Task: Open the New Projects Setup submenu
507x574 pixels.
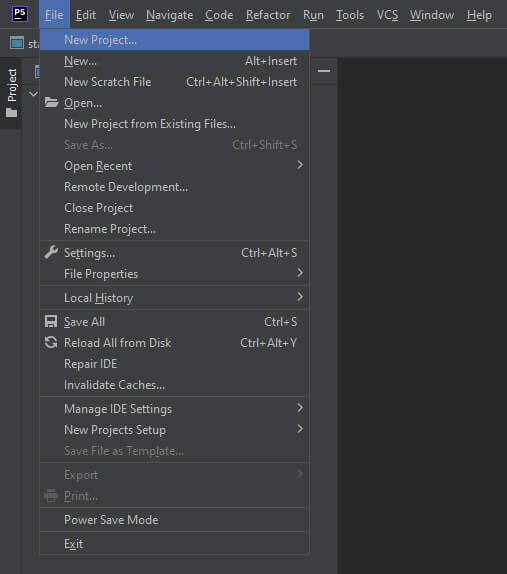Action: tap(174, 430)
